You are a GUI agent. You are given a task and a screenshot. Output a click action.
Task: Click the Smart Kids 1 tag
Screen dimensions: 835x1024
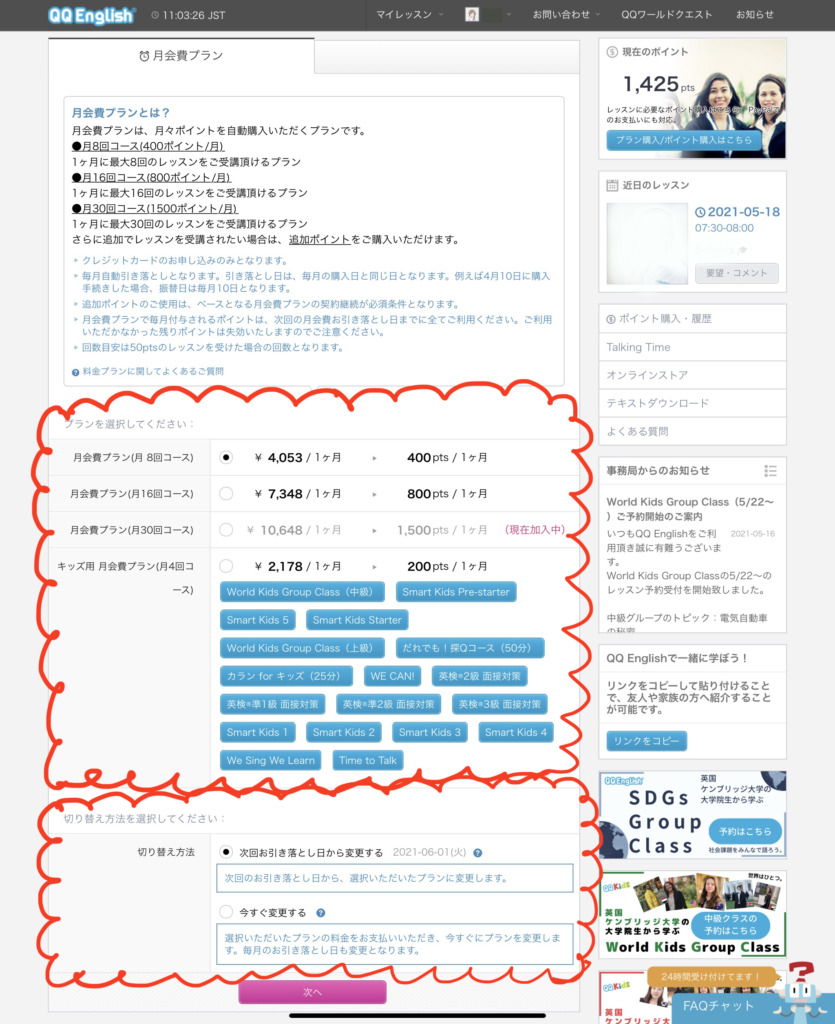(x=257, y=733)
